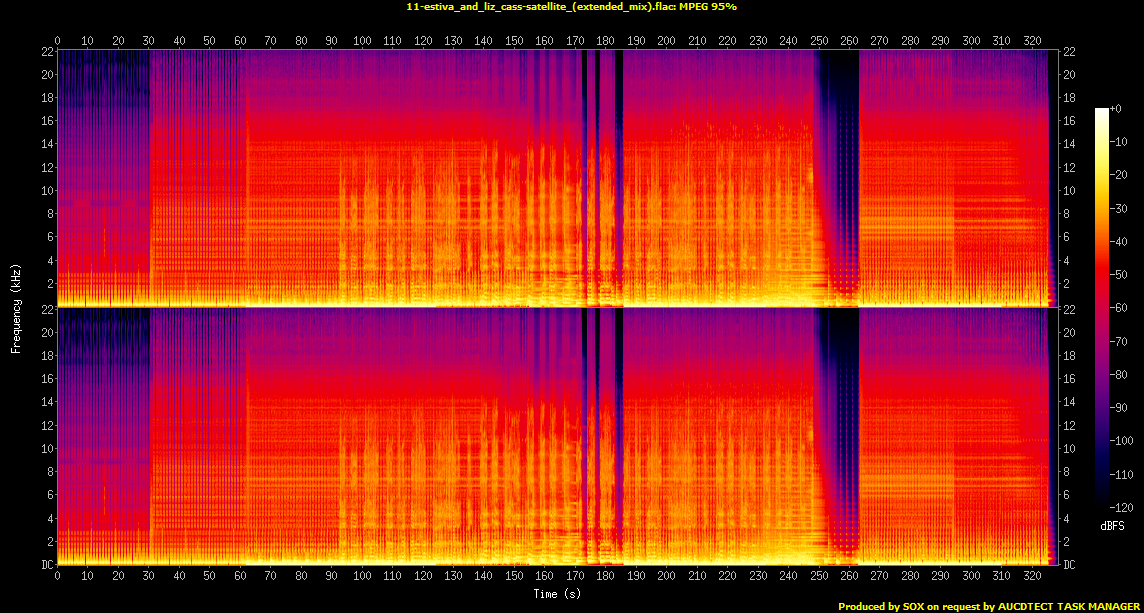This screenshot has width=1144, height=613.
Task: Click the '100' tick on the bottom time axis
Action: (x=362, y=576)
